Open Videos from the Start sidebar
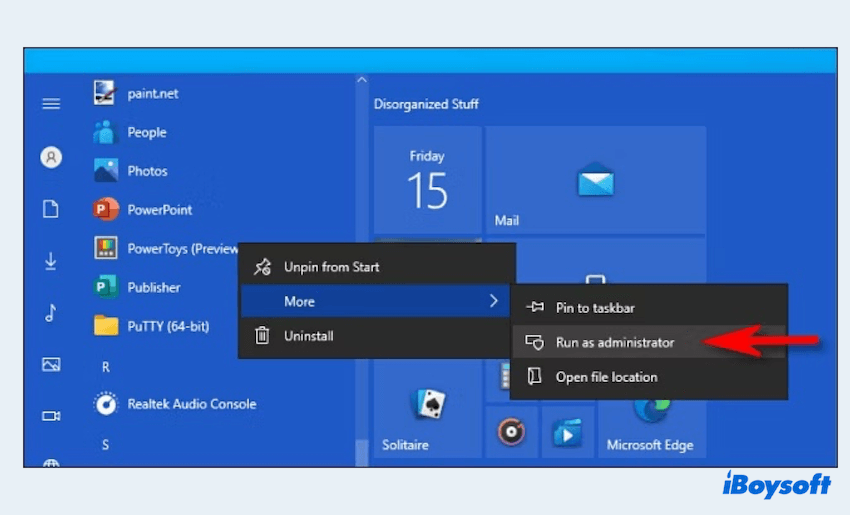Viewport: 850px width, 515px height. click(51, 416)
